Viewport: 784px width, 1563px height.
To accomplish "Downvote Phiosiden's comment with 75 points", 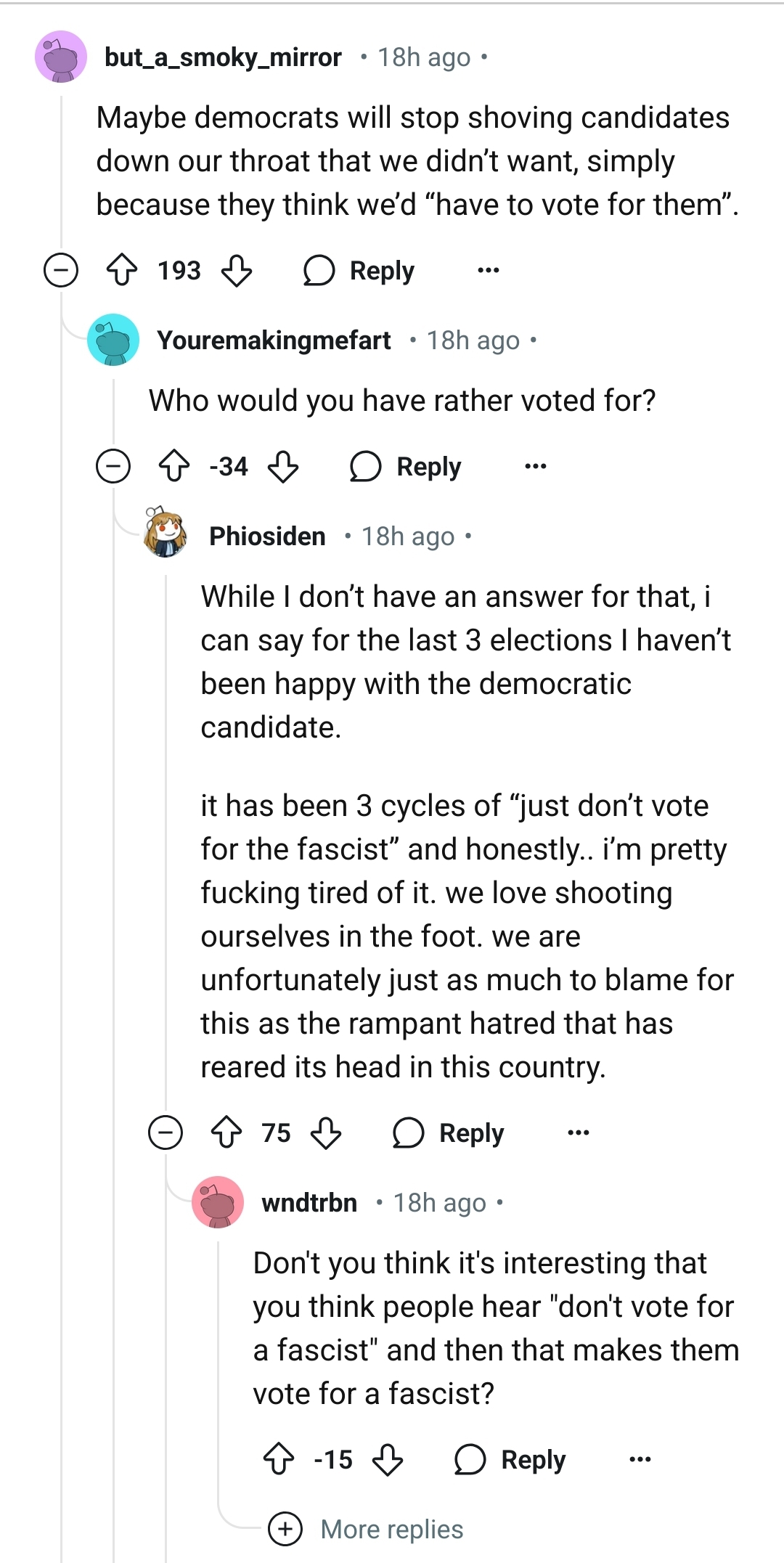I will (x=326, y=1133).
